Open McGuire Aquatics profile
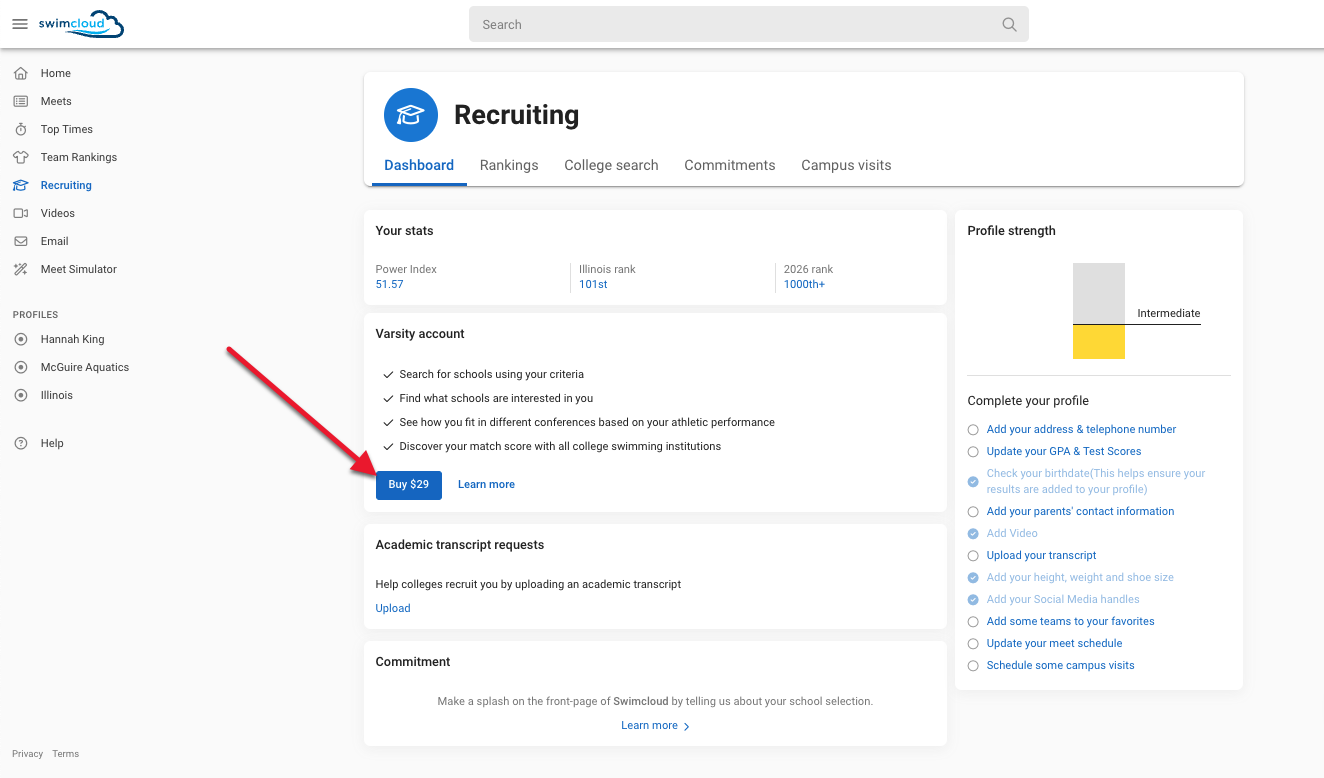This screenshot has width=1324, height=778. pyautogui.click(x=85, y=367)
